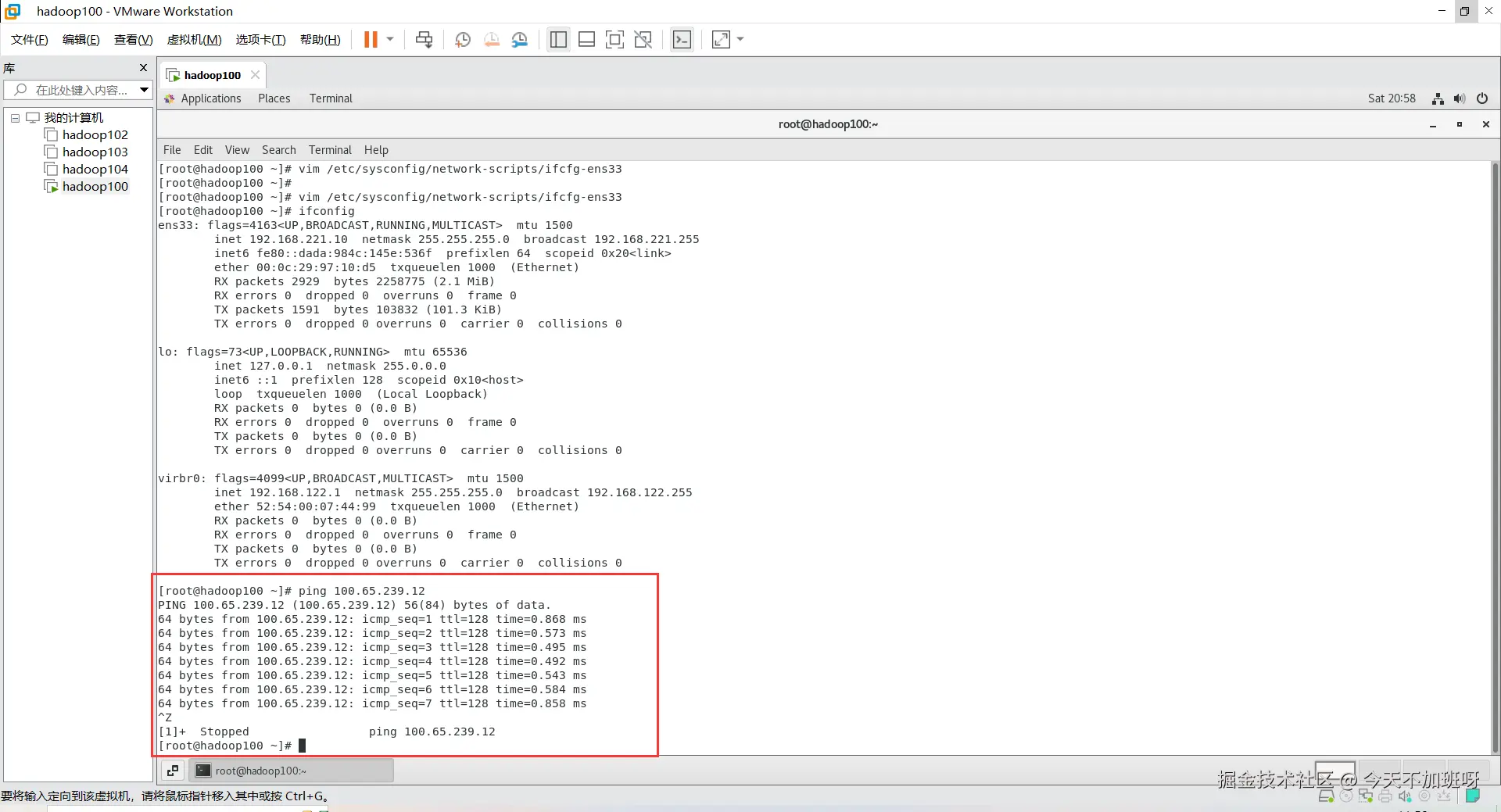Open the VMware message log icon

[x=1473, y=796]
